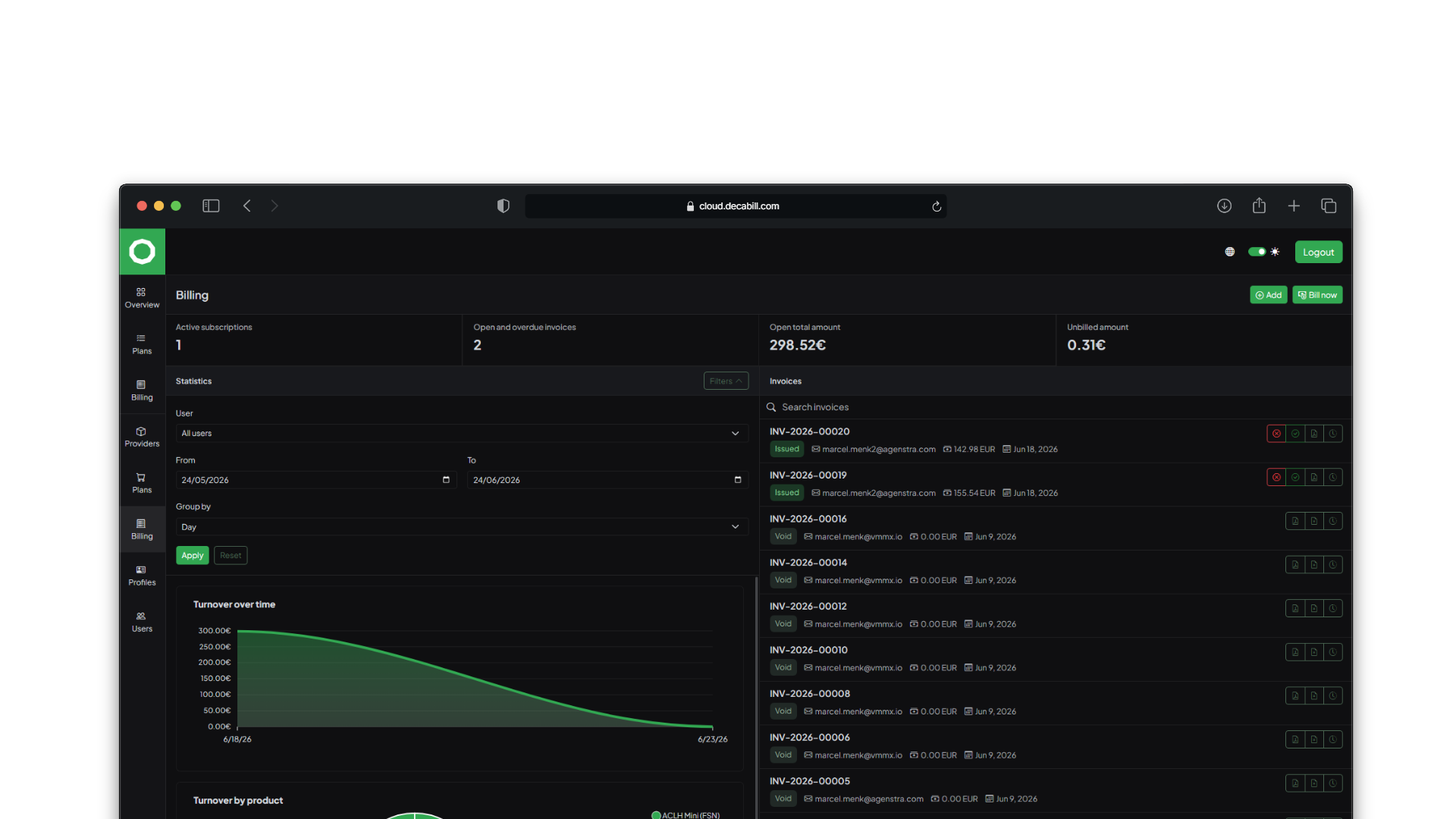This screenshot has height=819, width=1456.
Task: Open a new Safari tab
Action: pos(1294,206)
